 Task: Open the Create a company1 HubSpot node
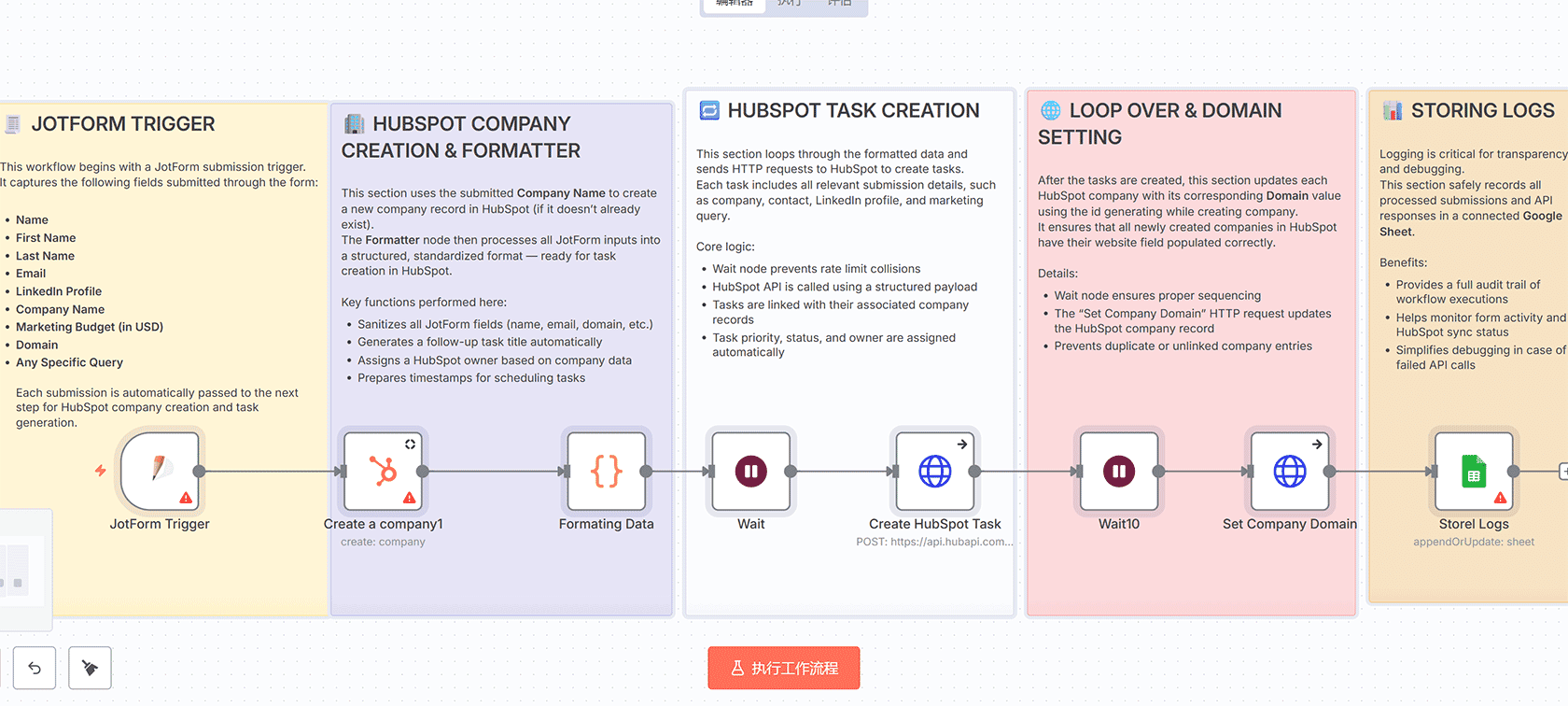click(x=383, y=471)
